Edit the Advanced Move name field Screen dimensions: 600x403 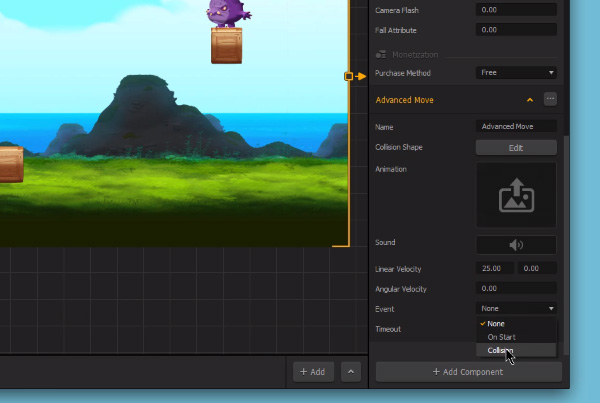516,126
